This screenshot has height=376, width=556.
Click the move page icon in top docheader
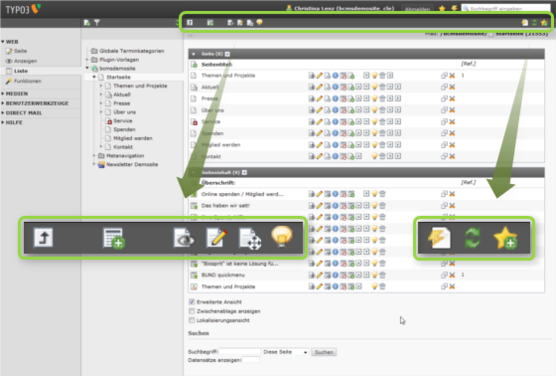pos(250,23)
